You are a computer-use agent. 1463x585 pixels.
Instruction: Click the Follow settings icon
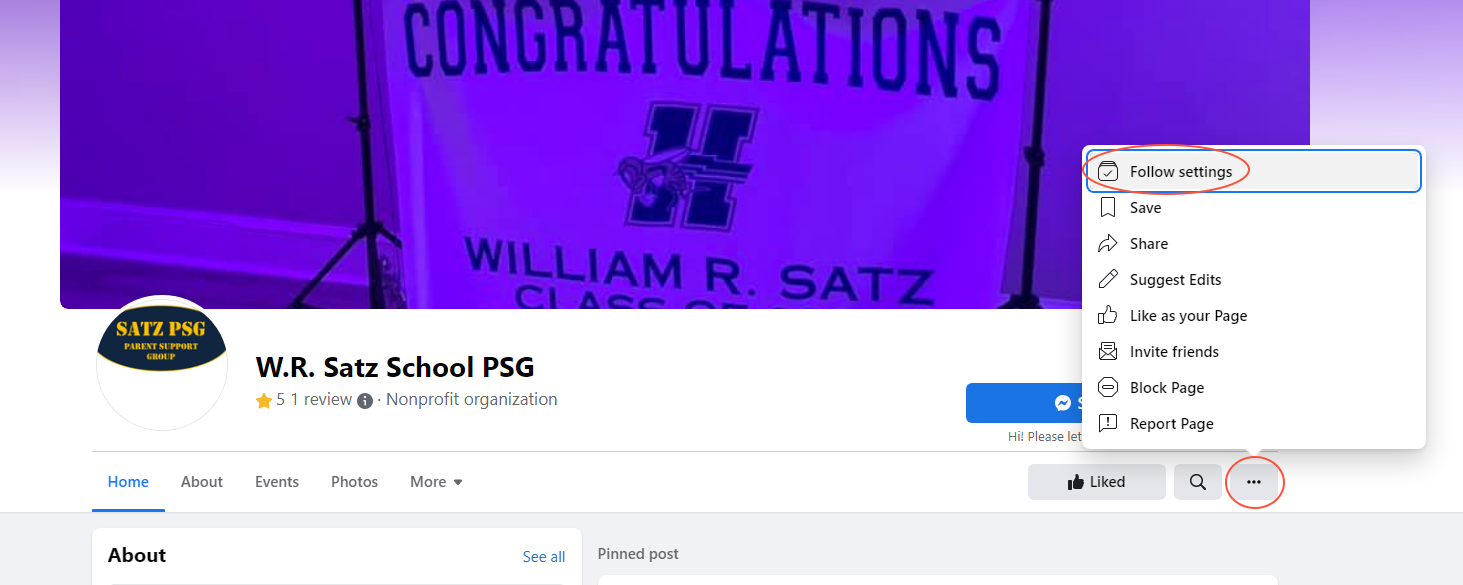pos(1108,172)
